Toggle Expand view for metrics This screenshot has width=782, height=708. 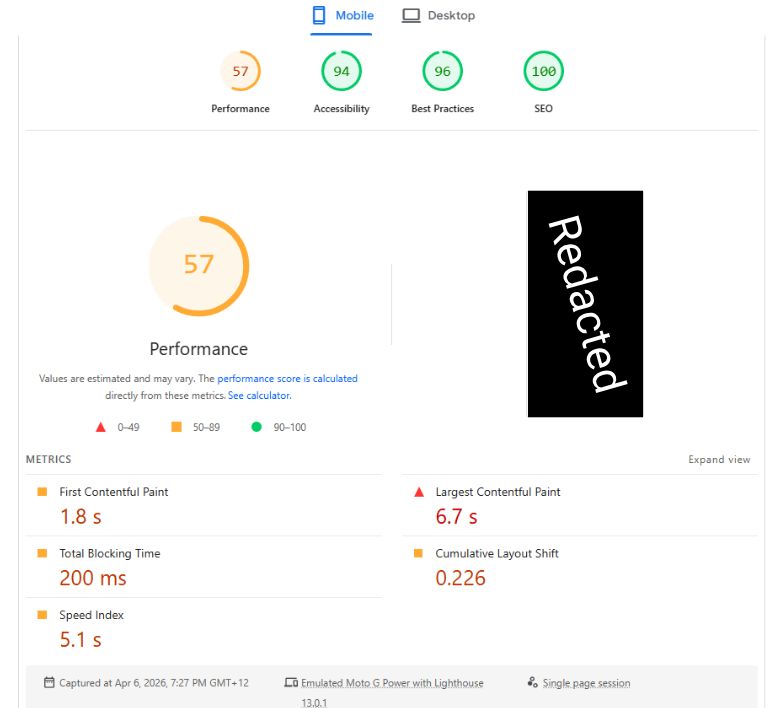[719, 459]
